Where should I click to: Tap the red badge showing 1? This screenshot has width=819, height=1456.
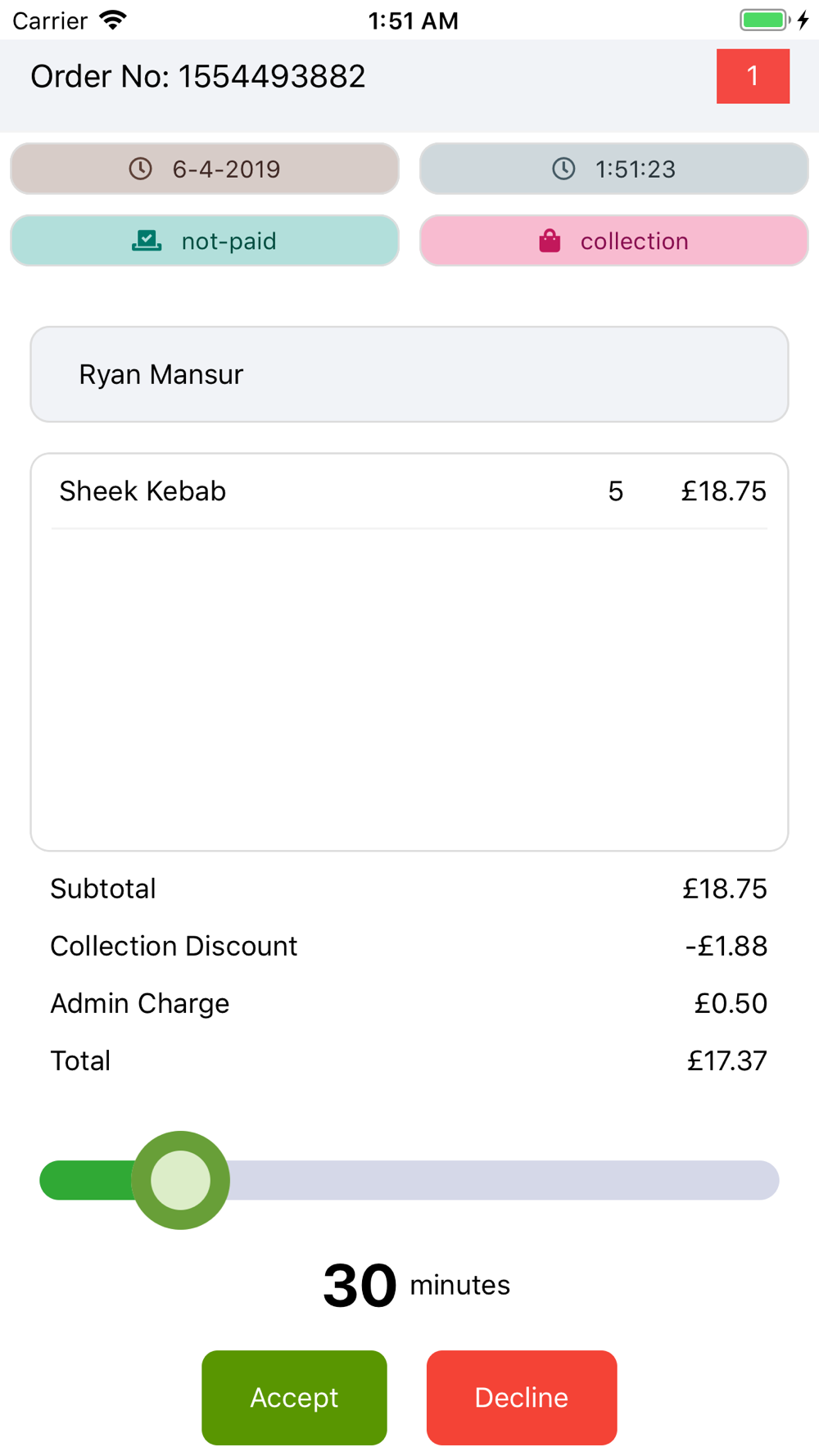tap(753, 76)
